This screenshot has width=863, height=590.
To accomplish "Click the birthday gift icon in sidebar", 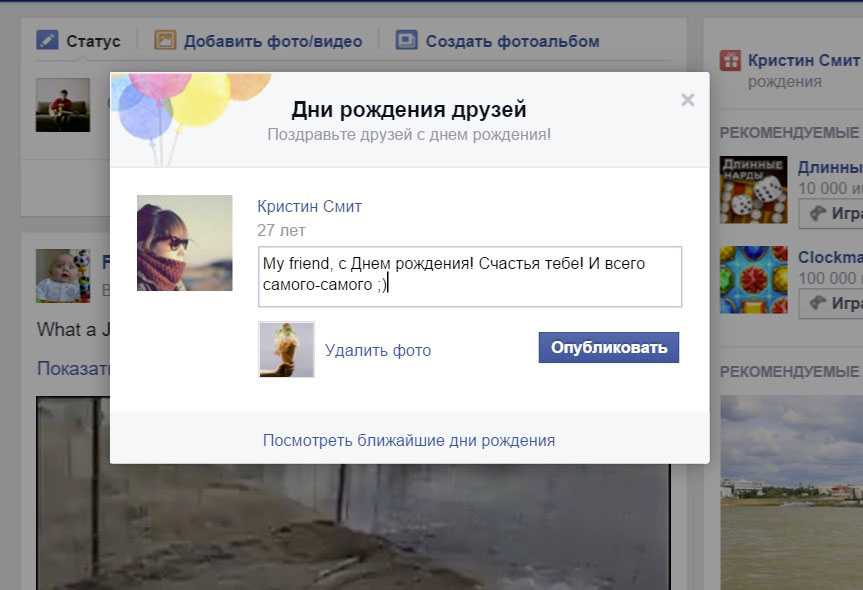I will (731, 60).
